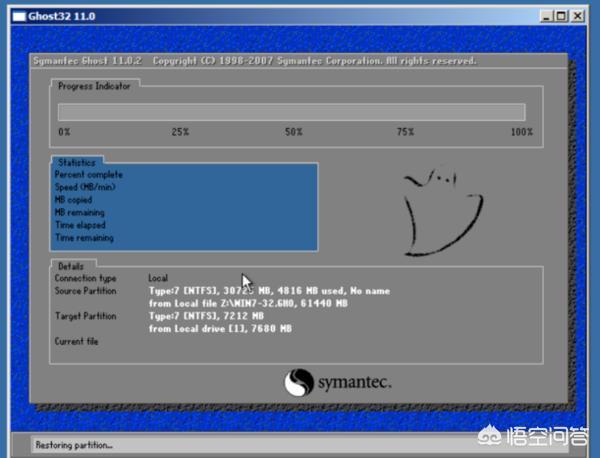The image size is (600, 458).
Task: Click the 'Time remaining' statistic row
Action: (85, 238)
